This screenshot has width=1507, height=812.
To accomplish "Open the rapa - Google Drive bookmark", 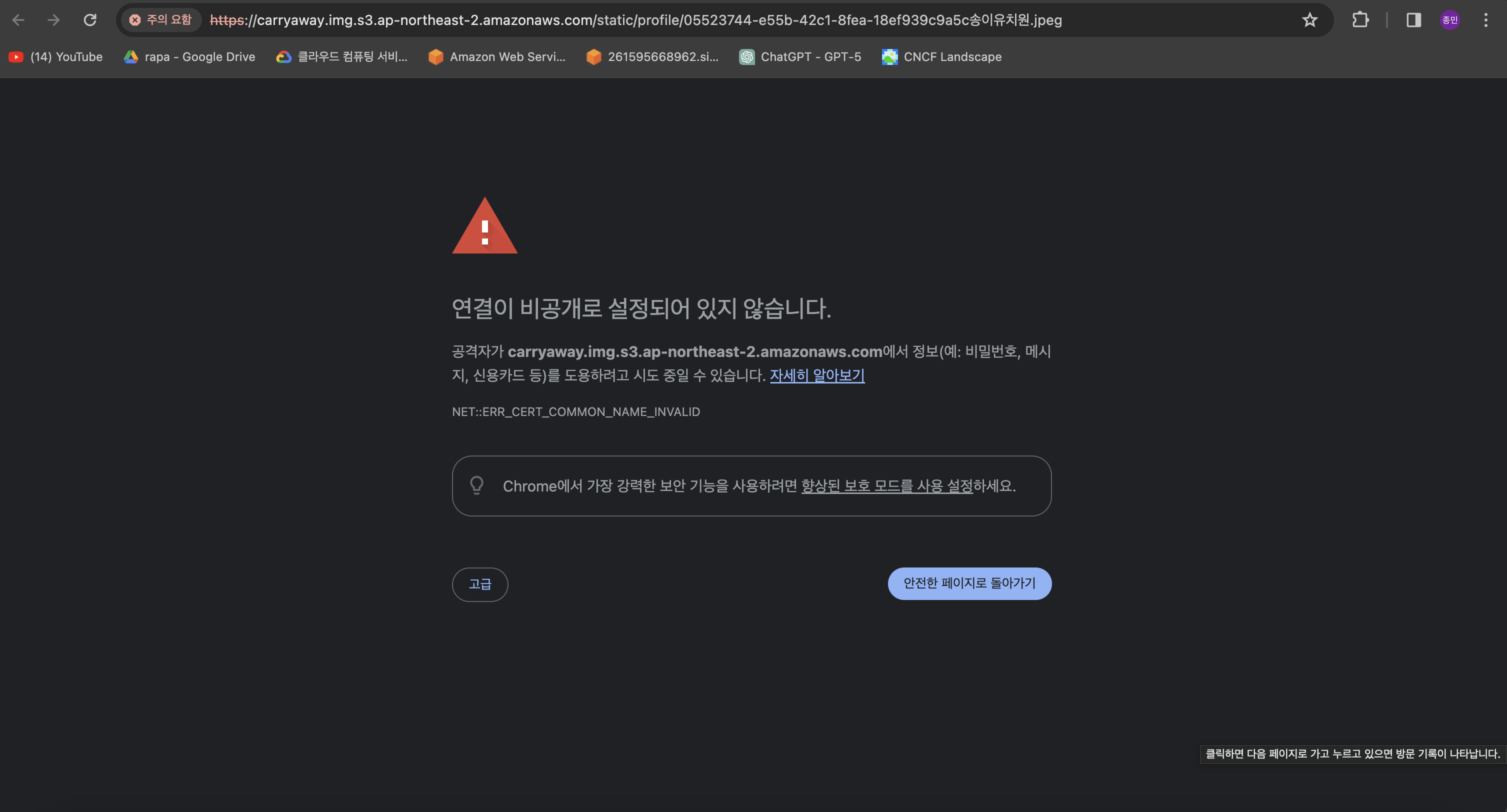I will [189, 56].
